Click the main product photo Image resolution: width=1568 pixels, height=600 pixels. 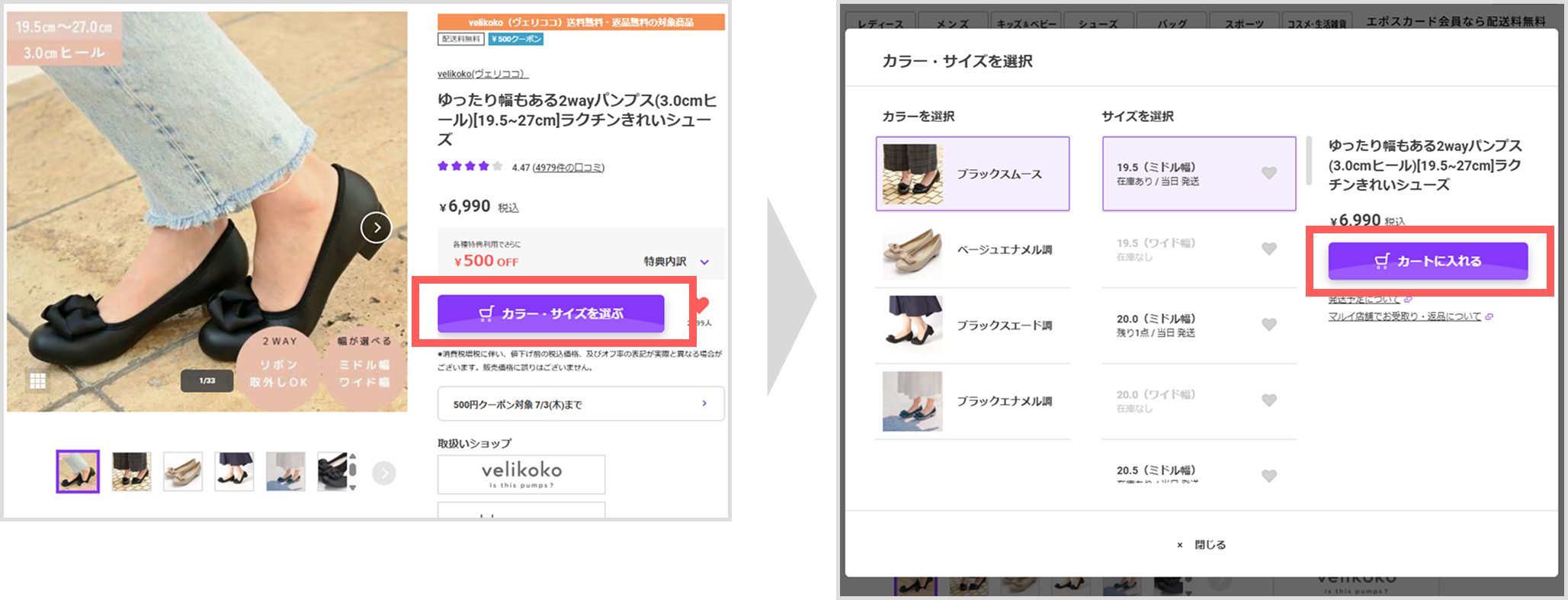coord(207,212)
